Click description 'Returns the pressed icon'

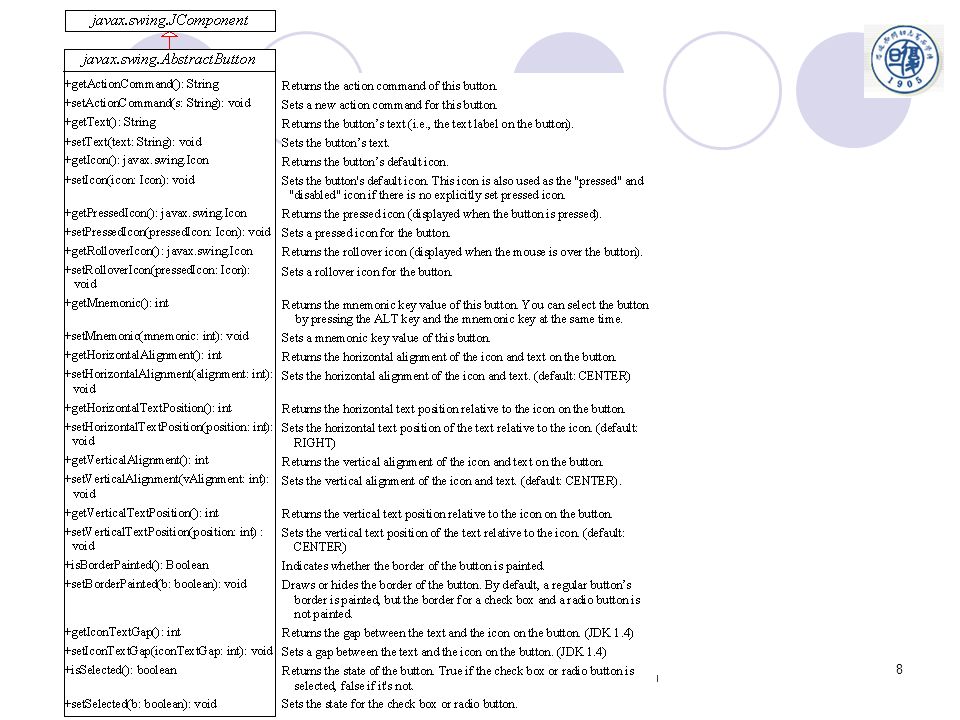(x=441, y=214)
